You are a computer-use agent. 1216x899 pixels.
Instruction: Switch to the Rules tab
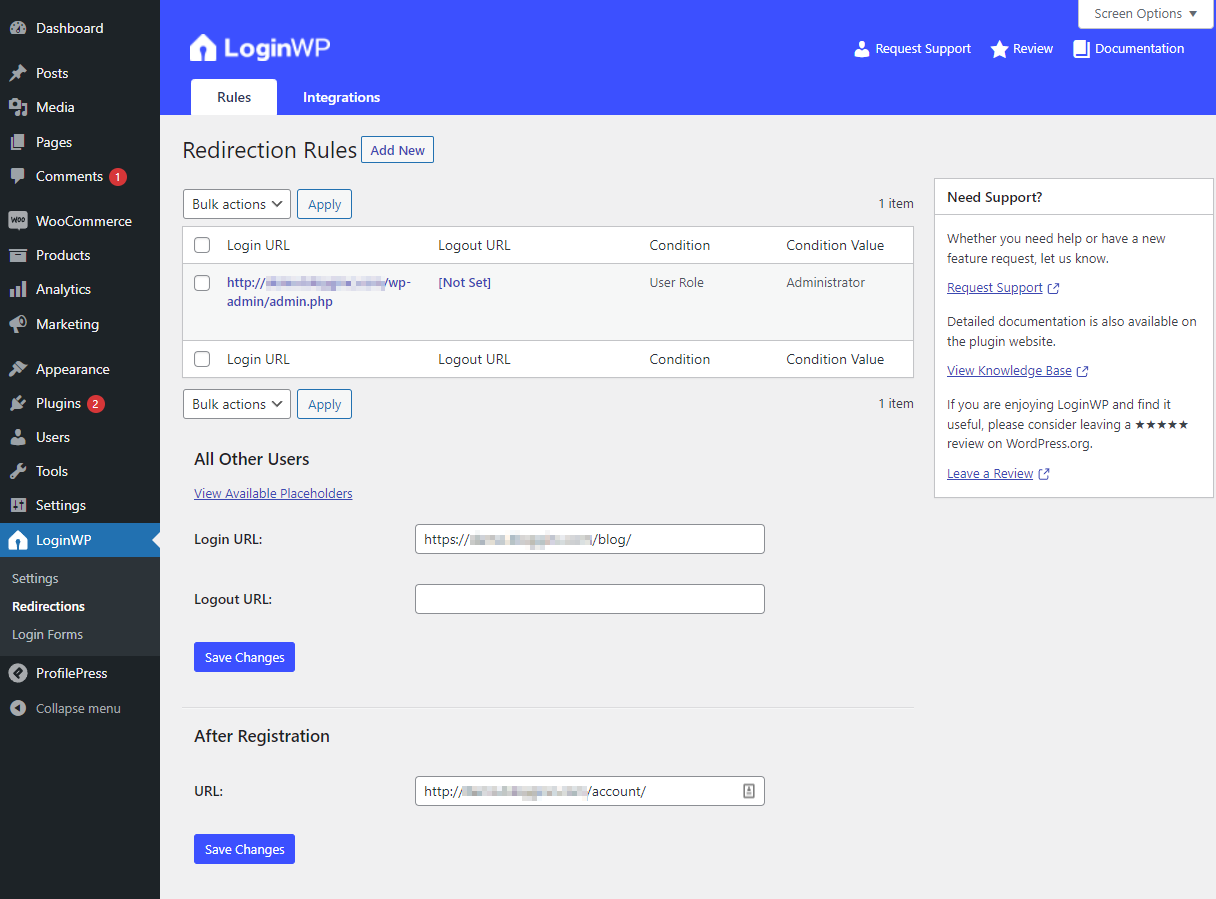click(x=234, y=97)
